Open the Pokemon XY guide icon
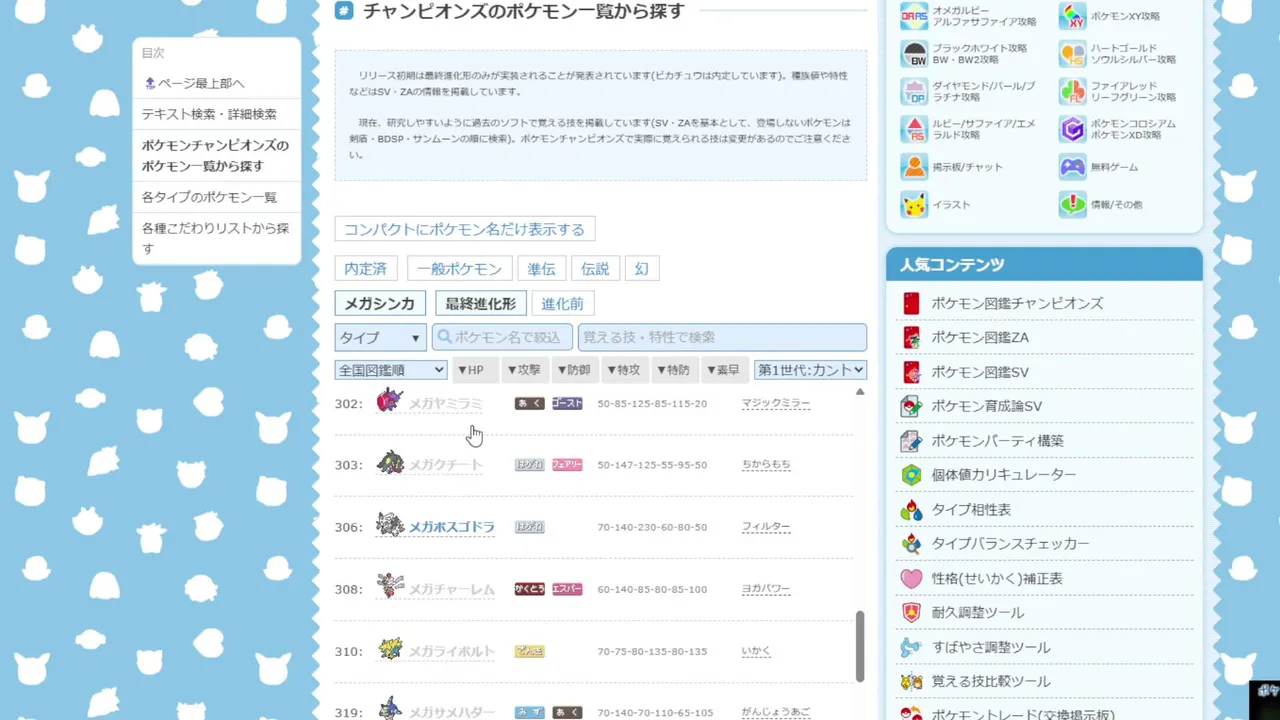Screen dimensions: 1280x720 pyautogui.click(x=1073, y=16)
